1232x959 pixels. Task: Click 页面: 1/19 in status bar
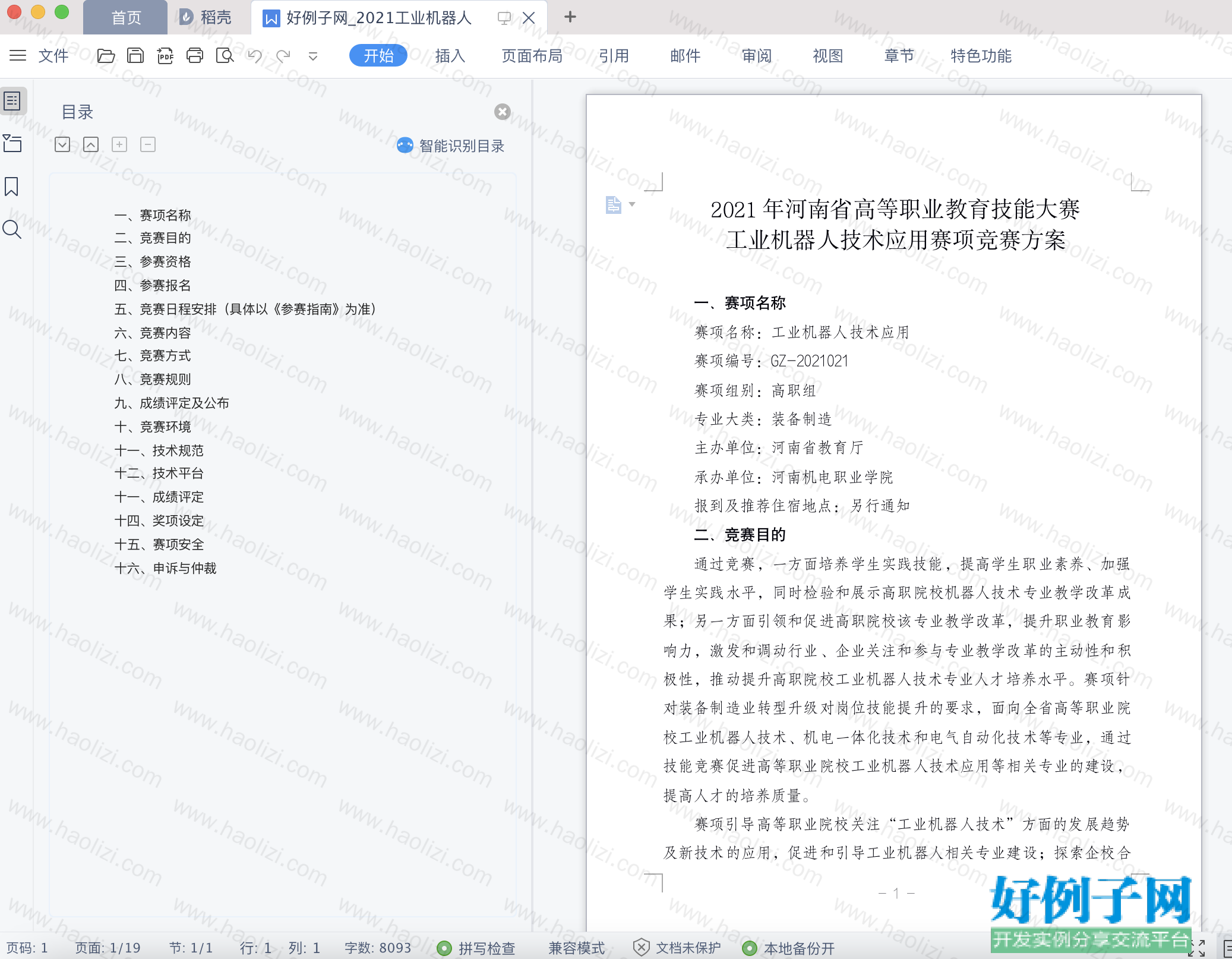(x=108, y=948)
